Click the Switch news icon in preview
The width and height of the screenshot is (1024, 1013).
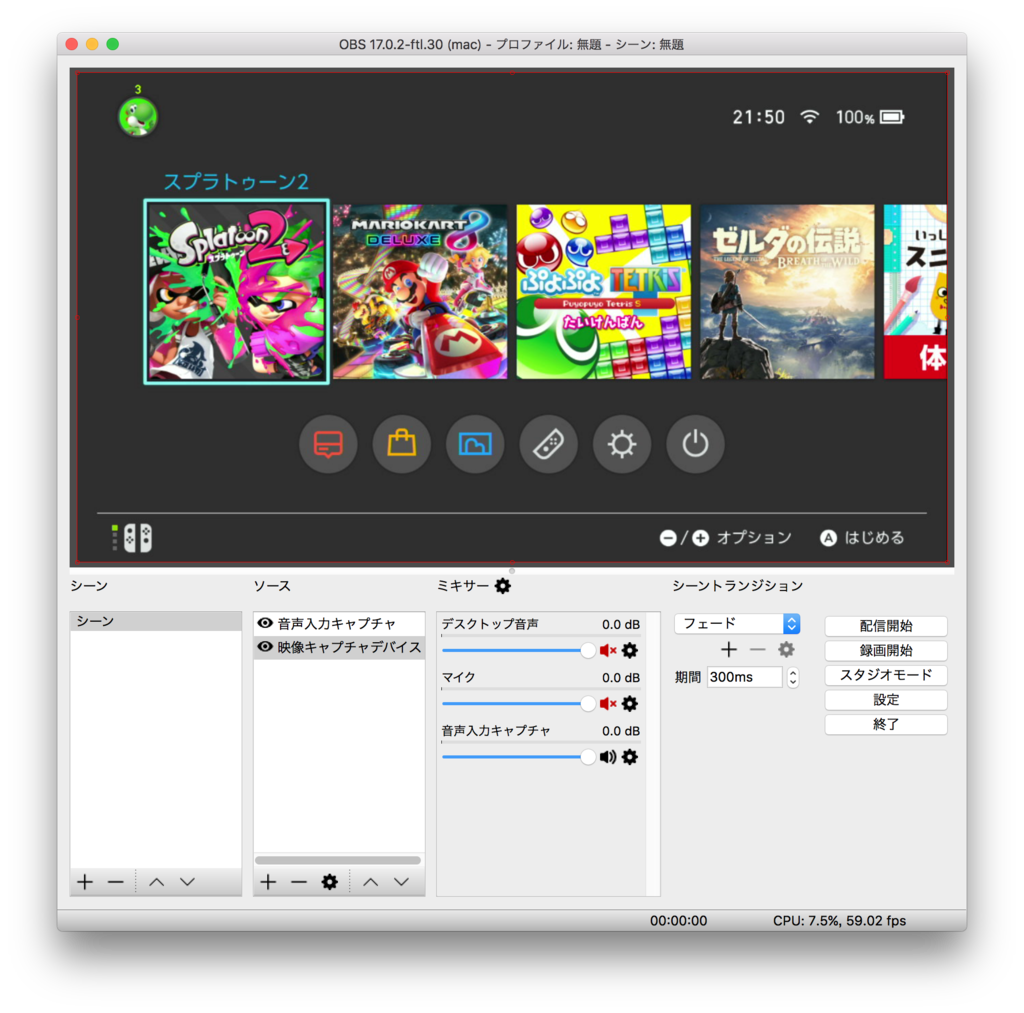(328, 444)
